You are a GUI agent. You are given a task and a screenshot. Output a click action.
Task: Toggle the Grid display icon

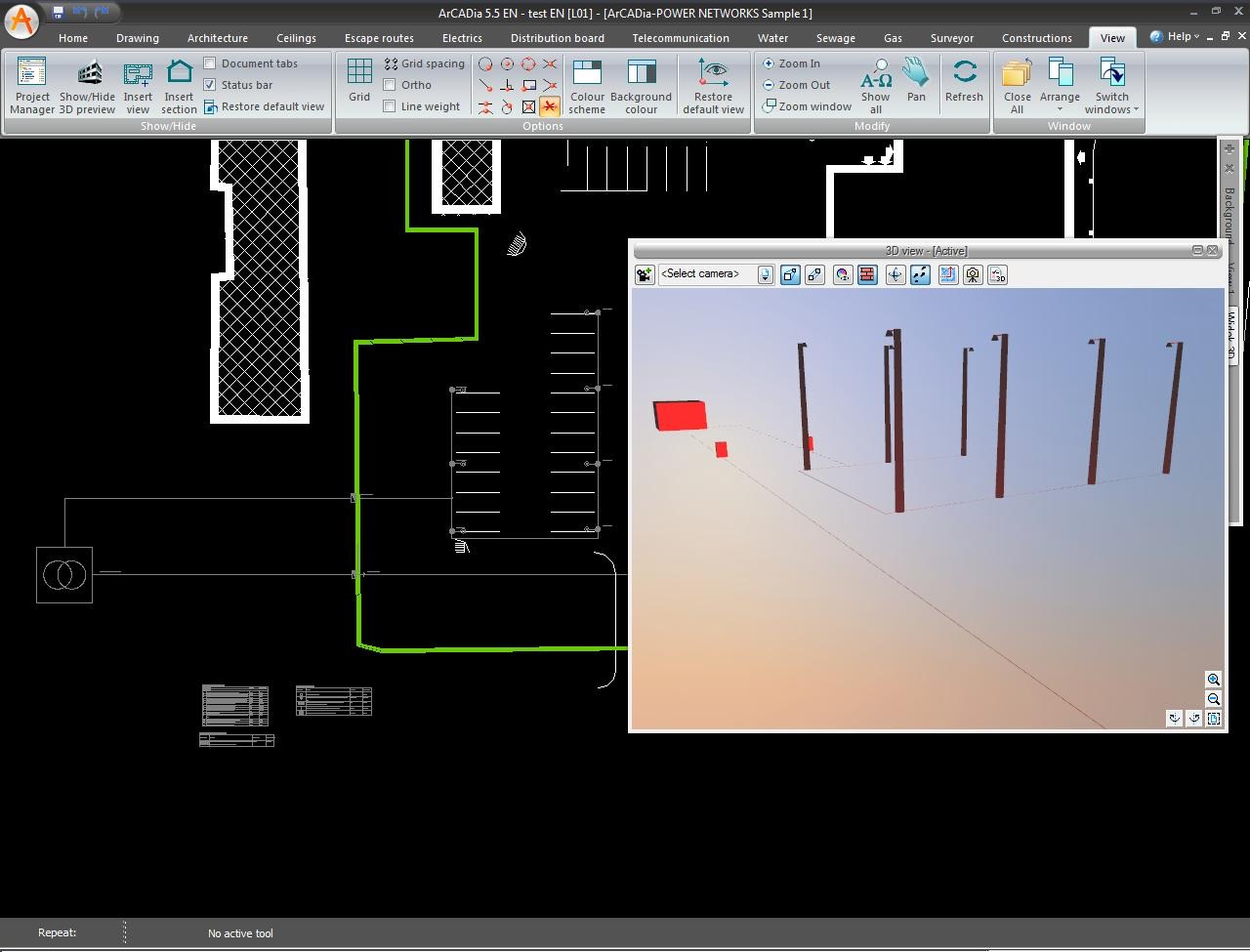359,80
